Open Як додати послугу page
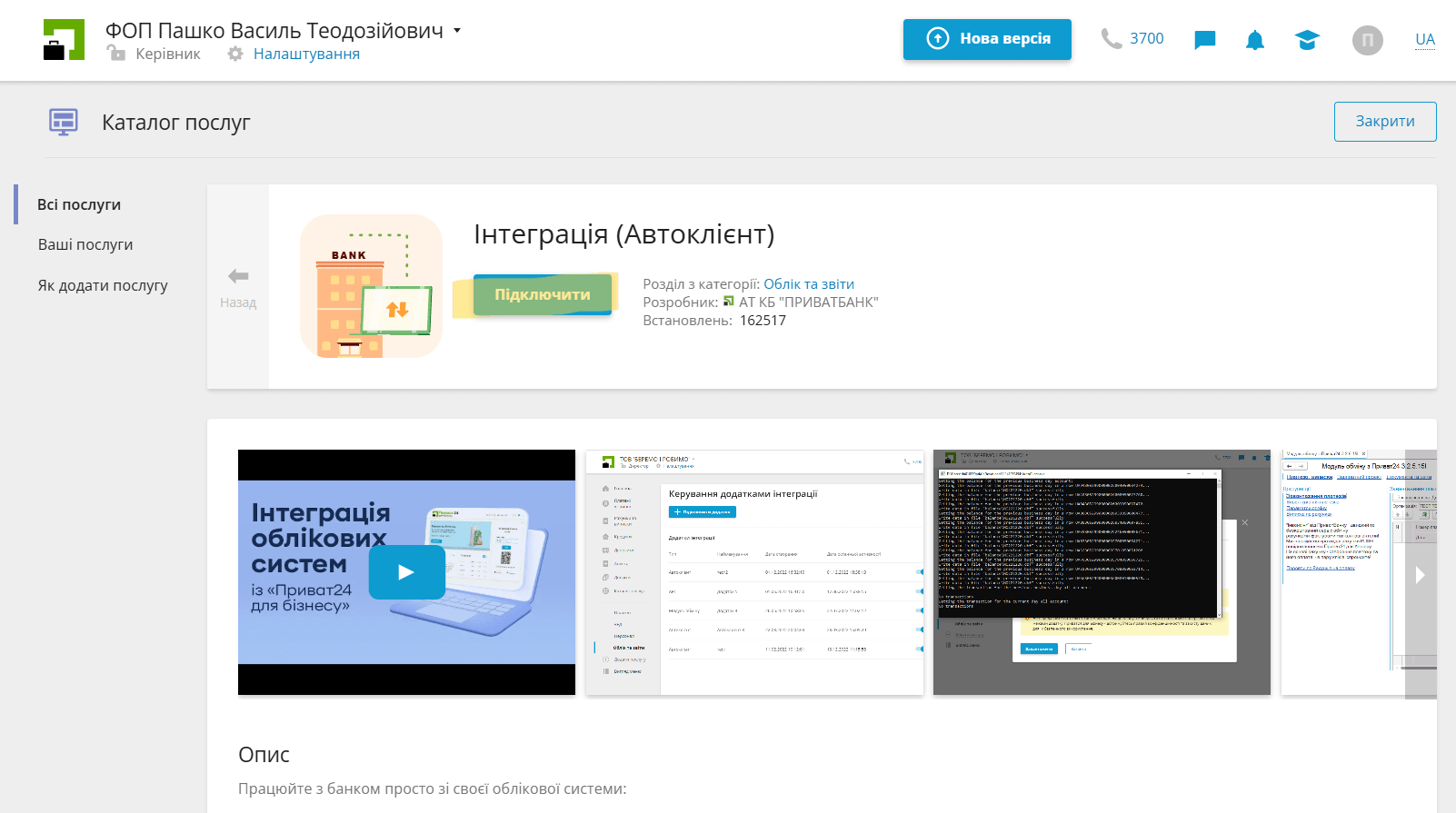Image resolution: width=1456 pixels, height=813 pixels. pos(103,285)
